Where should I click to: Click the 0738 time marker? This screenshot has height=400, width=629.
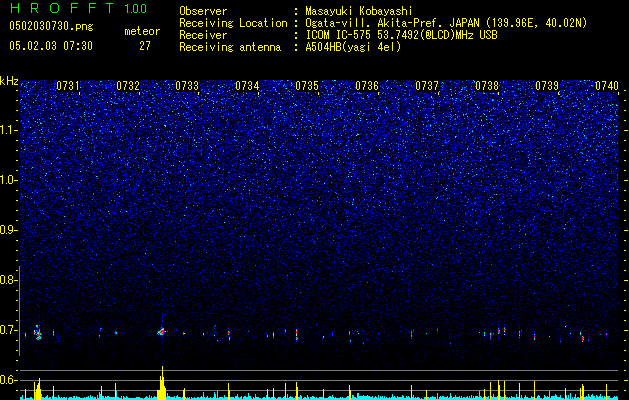click(487, 86)
